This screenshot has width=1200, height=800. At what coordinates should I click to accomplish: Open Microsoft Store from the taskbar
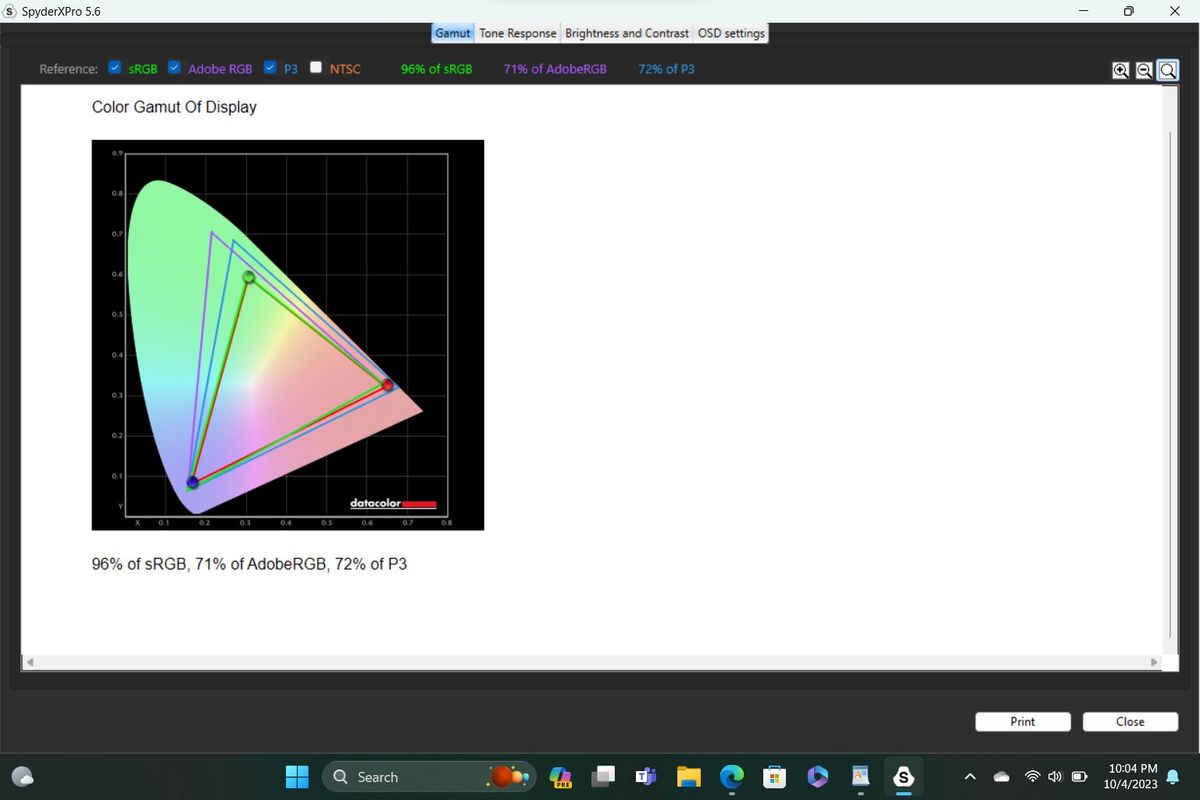[774, 777]
